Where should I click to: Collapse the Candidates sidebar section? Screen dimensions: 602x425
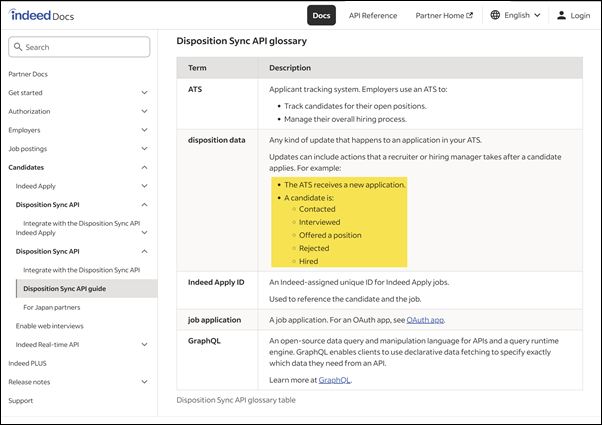pyautogui.click(x=145, y=168)
